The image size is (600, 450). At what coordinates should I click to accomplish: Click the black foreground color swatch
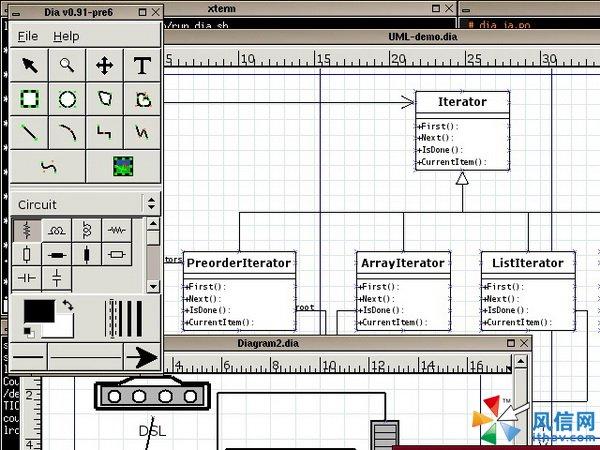click(x=39, y=311)
